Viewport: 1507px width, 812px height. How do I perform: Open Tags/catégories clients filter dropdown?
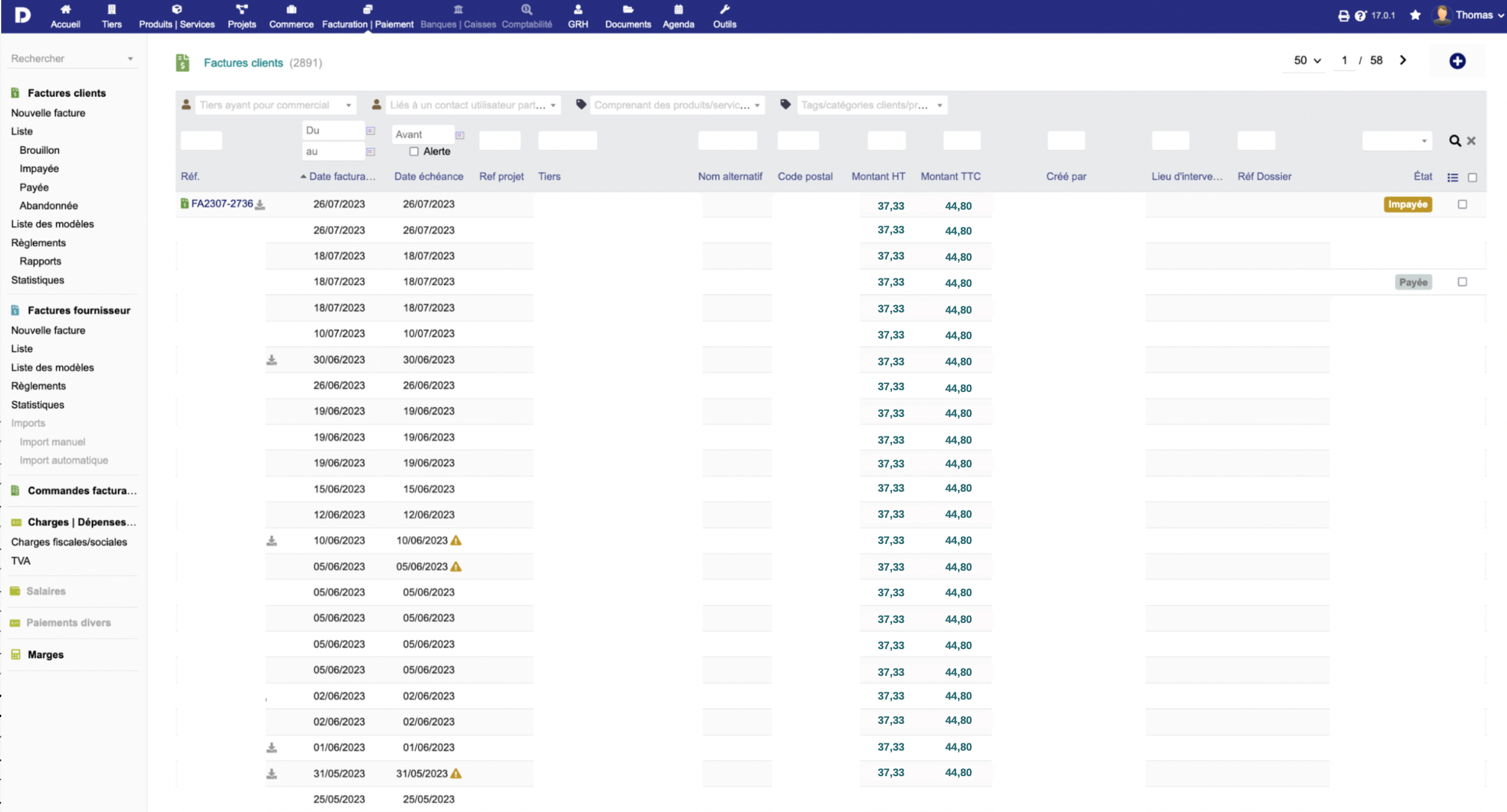tap(870, 105)
